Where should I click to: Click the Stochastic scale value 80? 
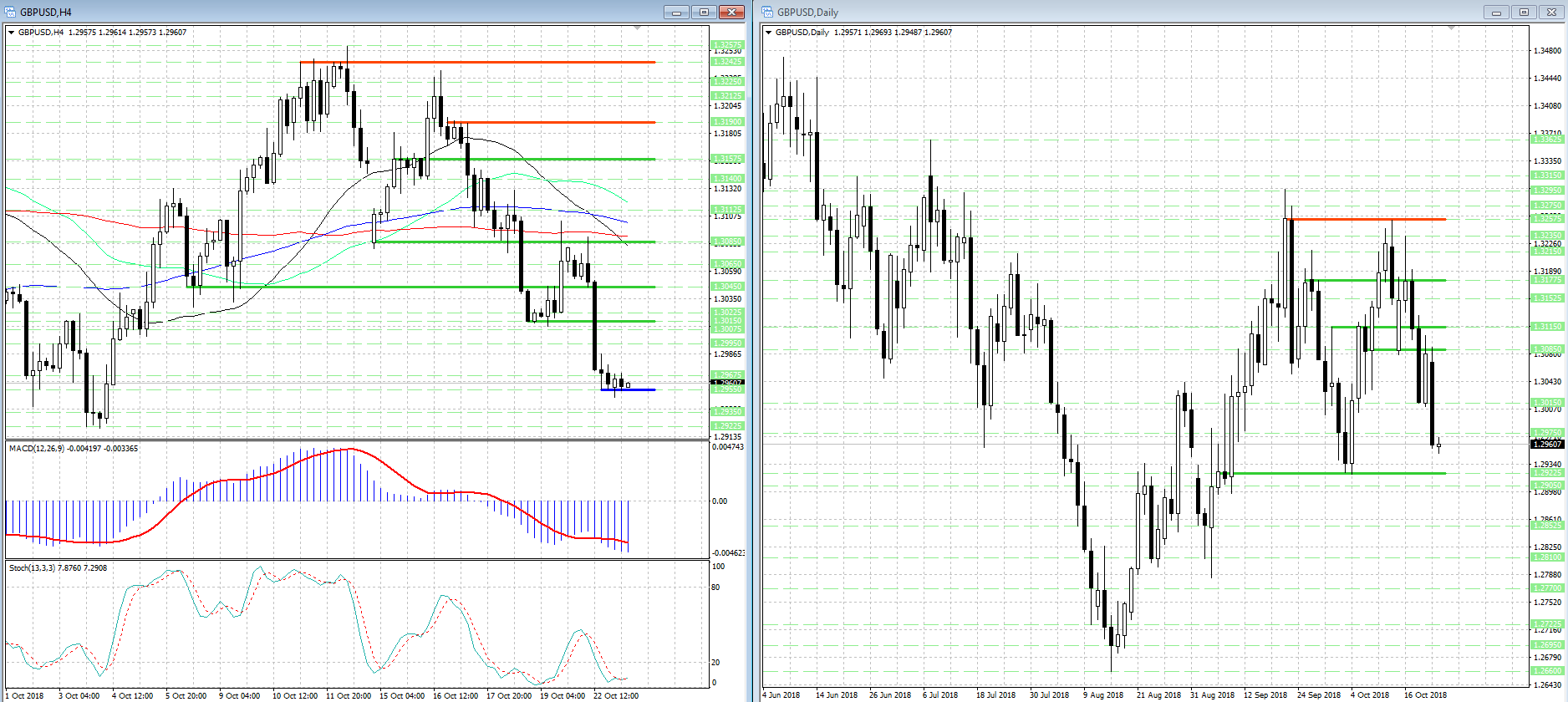tap(715, 588)
